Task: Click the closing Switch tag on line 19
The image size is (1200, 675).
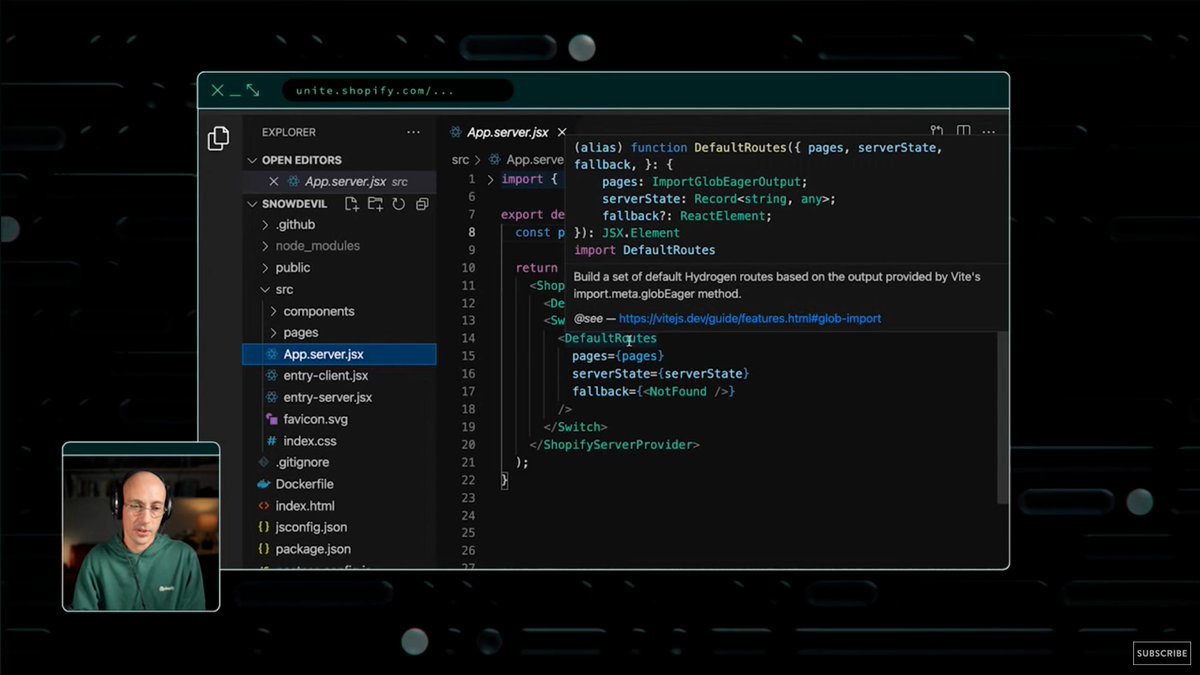Action: point(575,427)
